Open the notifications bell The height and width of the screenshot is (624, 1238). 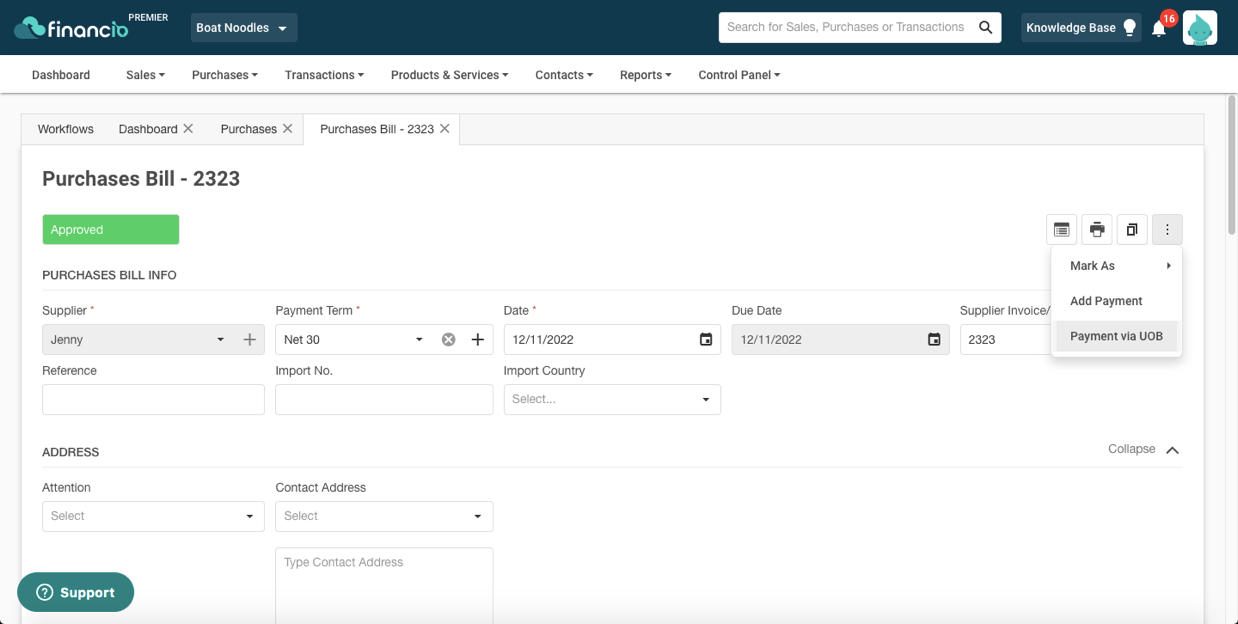tap(1159, 28)
